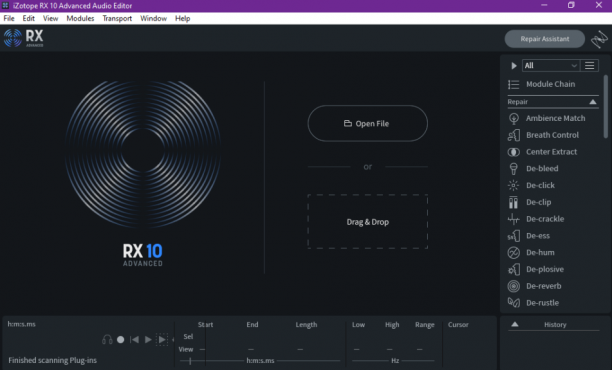Image resolution: width=612 pixels, height=370 pixels.
Task: Click the Center Extract module icon
Action: tap(514, 152)
